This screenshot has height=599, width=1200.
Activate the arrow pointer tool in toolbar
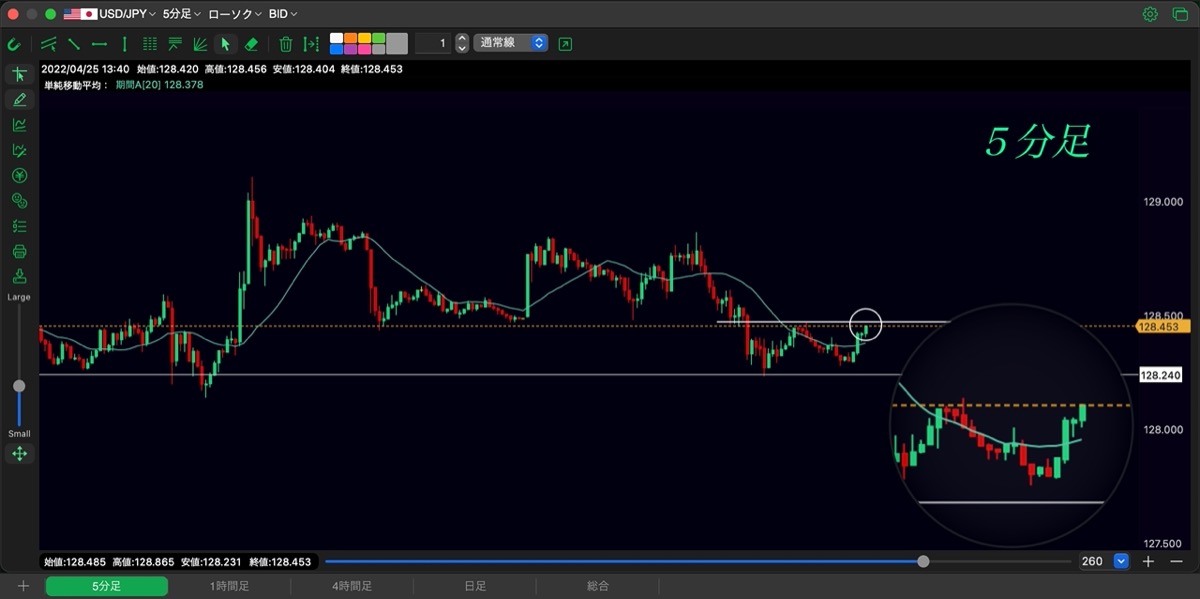[x=225, y=44]
